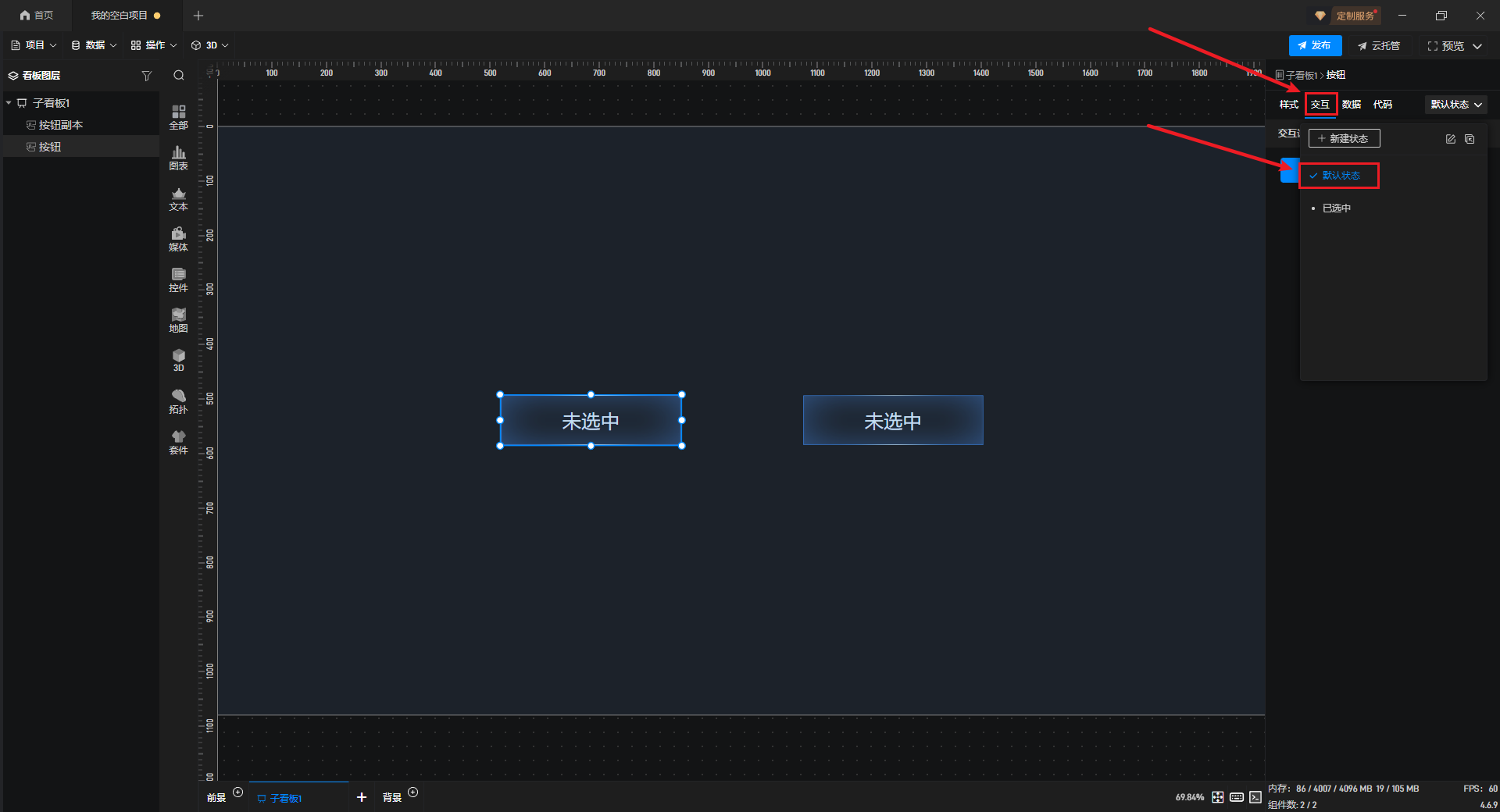Open the 拓扑 topology components category
Screen dimensions: 1500x812
click(178, 401)
